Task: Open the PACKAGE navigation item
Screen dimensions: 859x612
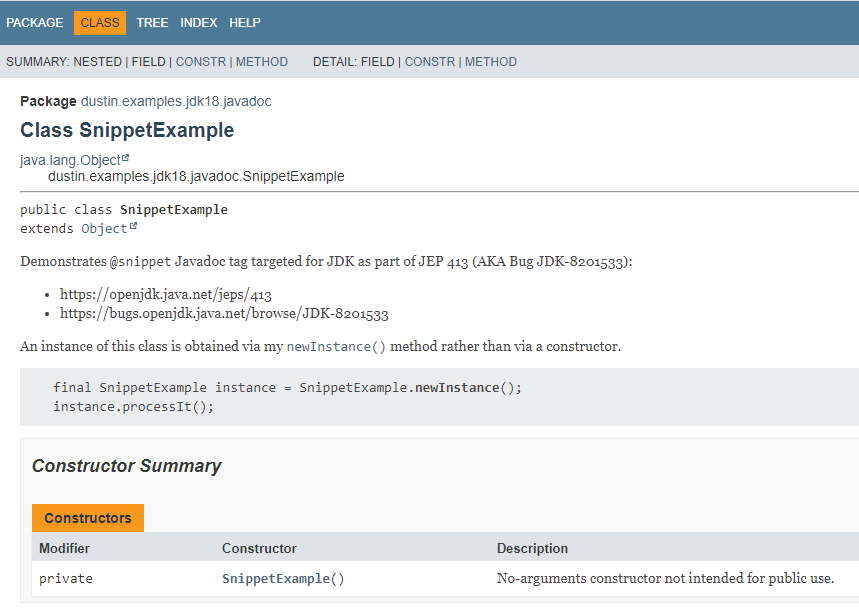Action: (x=35, y=23)
